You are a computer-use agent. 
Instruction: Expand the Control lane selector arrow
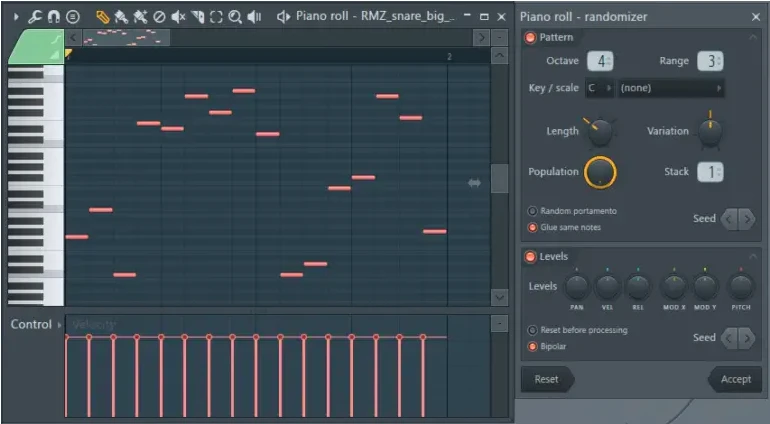click(x=59, y=325)
